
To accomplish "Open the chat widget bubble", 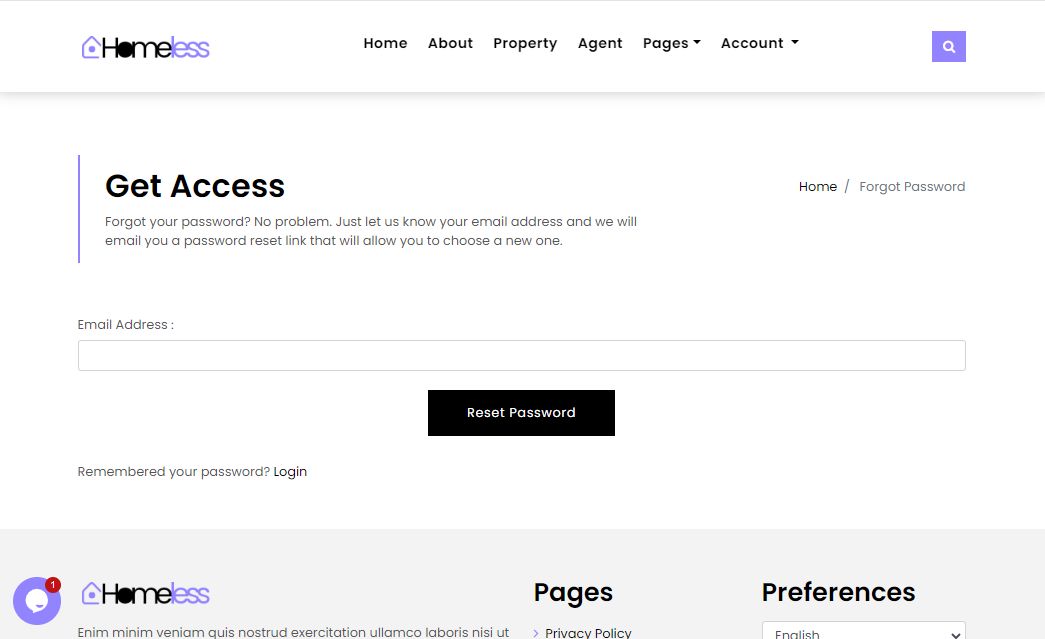I will tap(36, 601).
